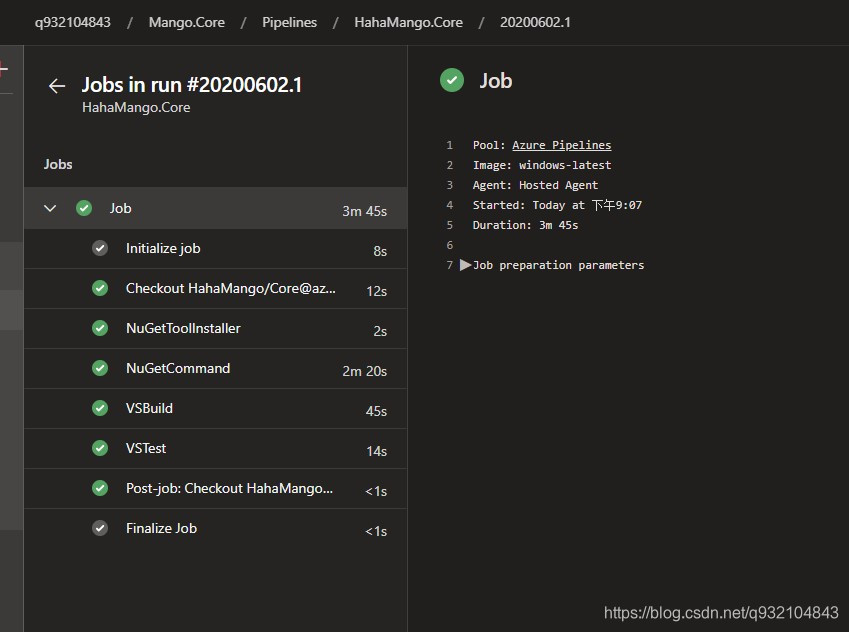Image resolution: width=849 pixels, height=632 pixels.
Task: Click the Agent: Hosted Agent log line
Action: click(x=535, y=185)
